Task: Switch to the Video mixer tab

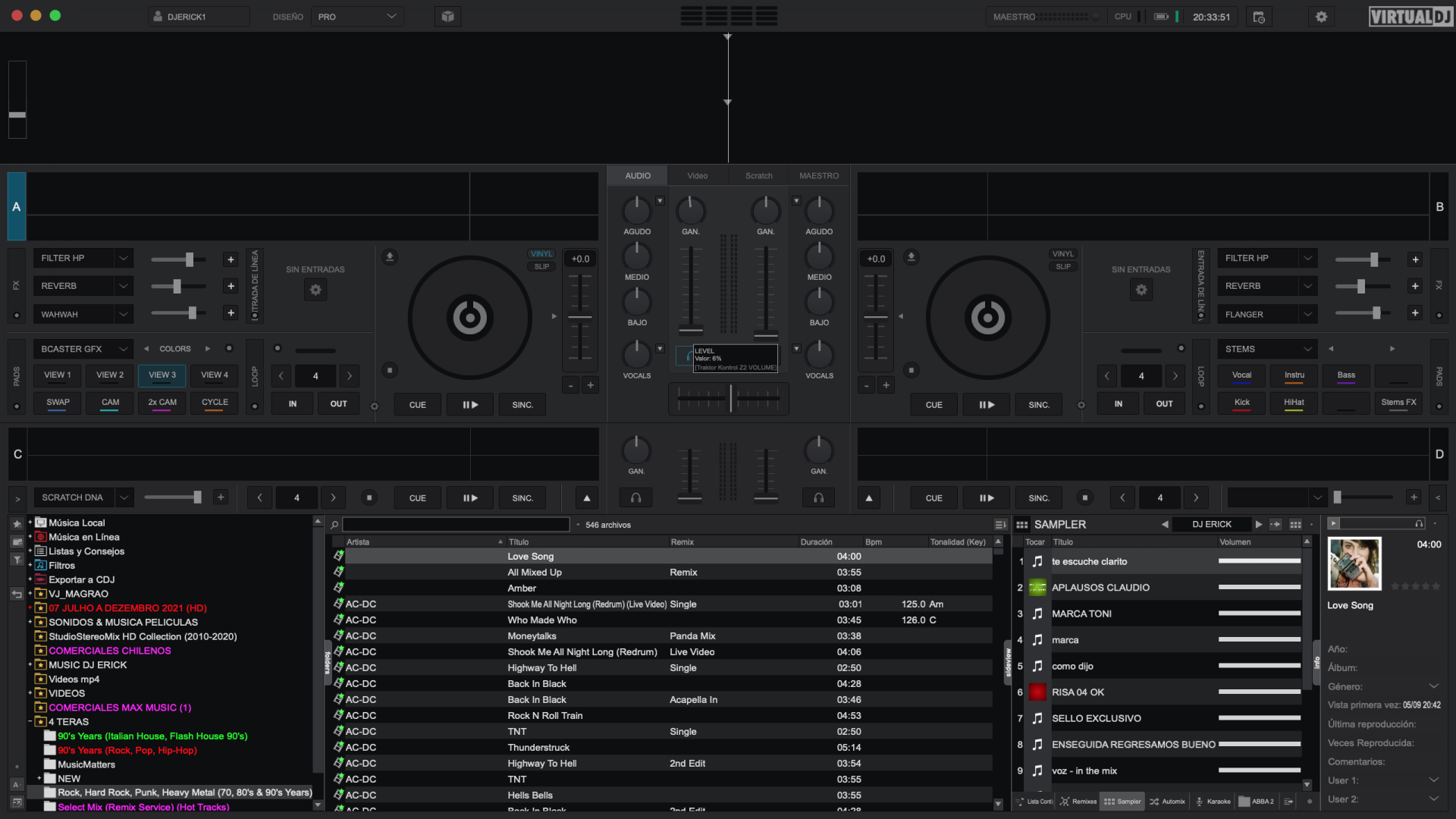Action: tap(698, 176)
